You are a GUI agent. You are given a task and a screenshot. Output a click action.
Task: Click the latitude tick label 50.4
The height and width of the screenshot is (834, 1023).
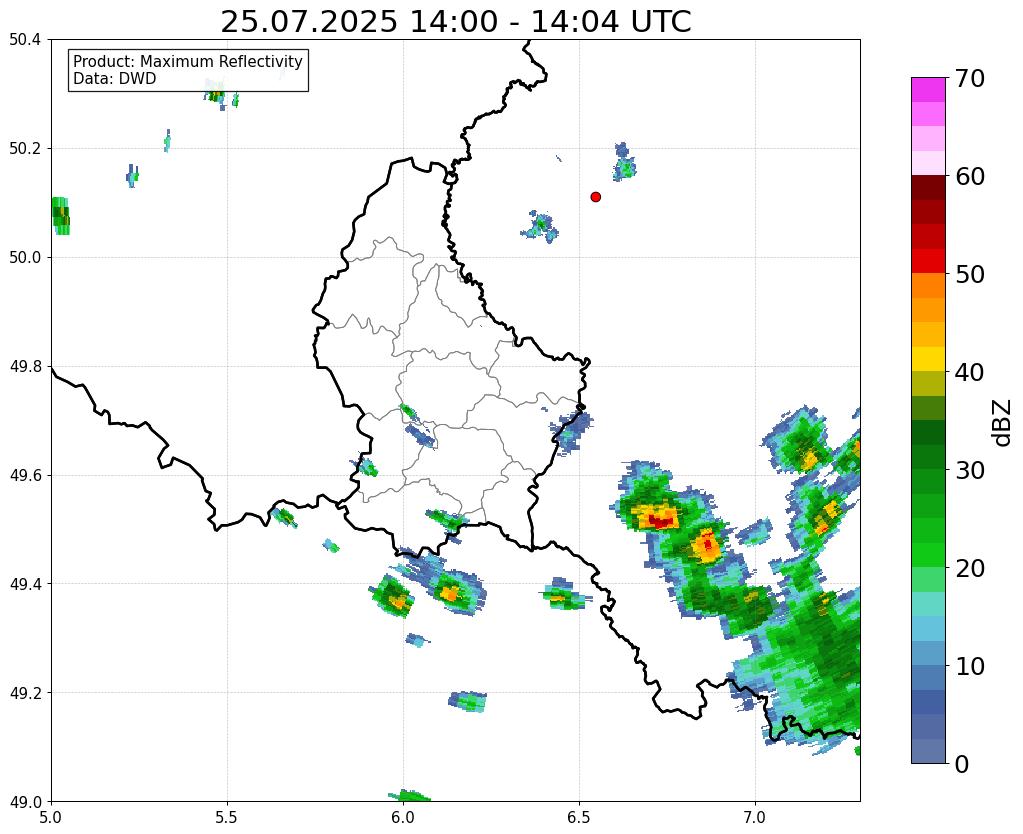tap(25, 40)
